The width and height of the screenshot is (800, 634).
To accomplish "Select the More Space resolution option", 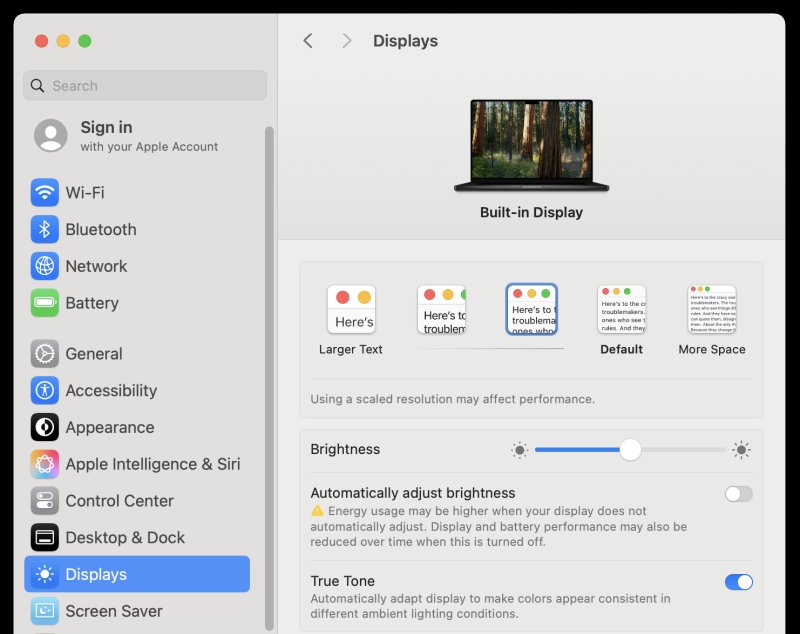I will (x=712, y=310).
